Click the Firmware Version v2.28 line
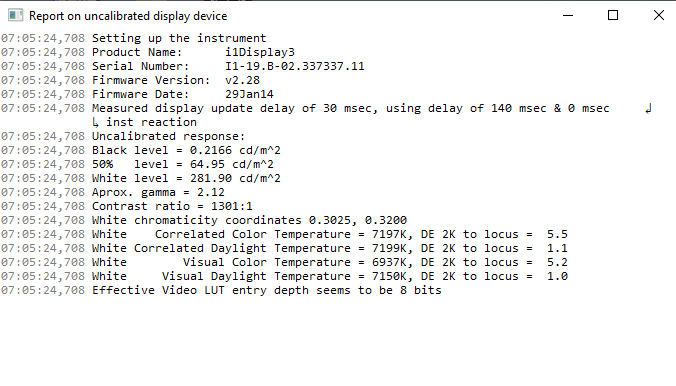This screenshot has height=386, width=676. [131, 80]
